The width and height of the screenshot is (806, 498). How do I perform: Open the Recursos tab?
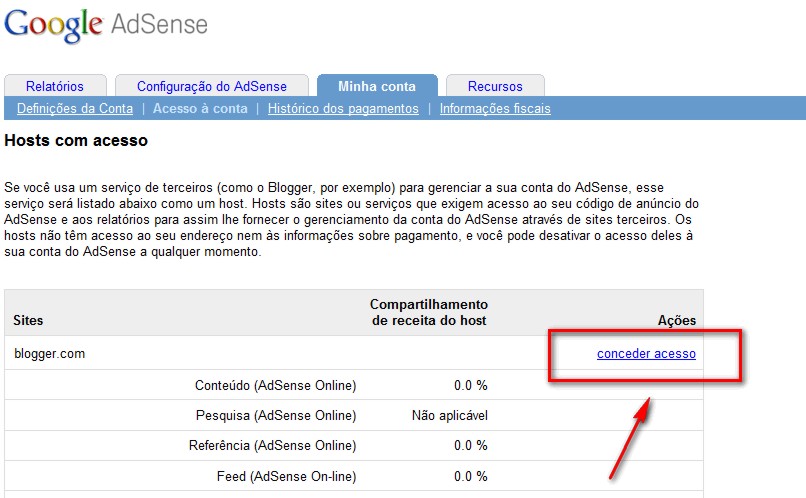495,86
